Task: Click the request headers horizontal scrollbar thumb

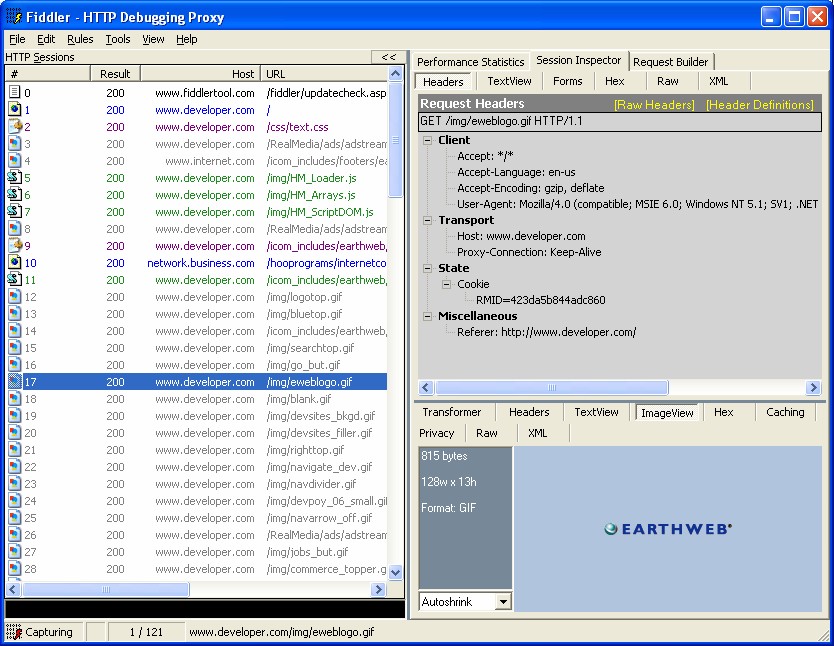Action: click(552, 387)
